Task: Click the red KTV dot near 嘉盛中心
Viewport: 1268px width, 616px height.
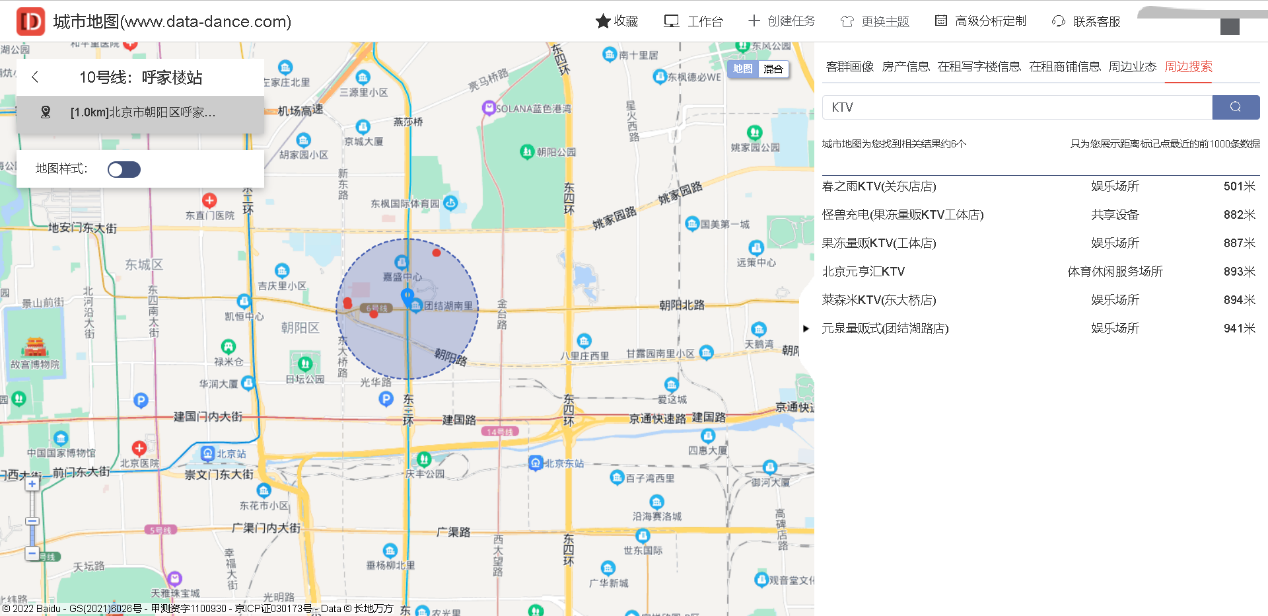Action: 436,252
